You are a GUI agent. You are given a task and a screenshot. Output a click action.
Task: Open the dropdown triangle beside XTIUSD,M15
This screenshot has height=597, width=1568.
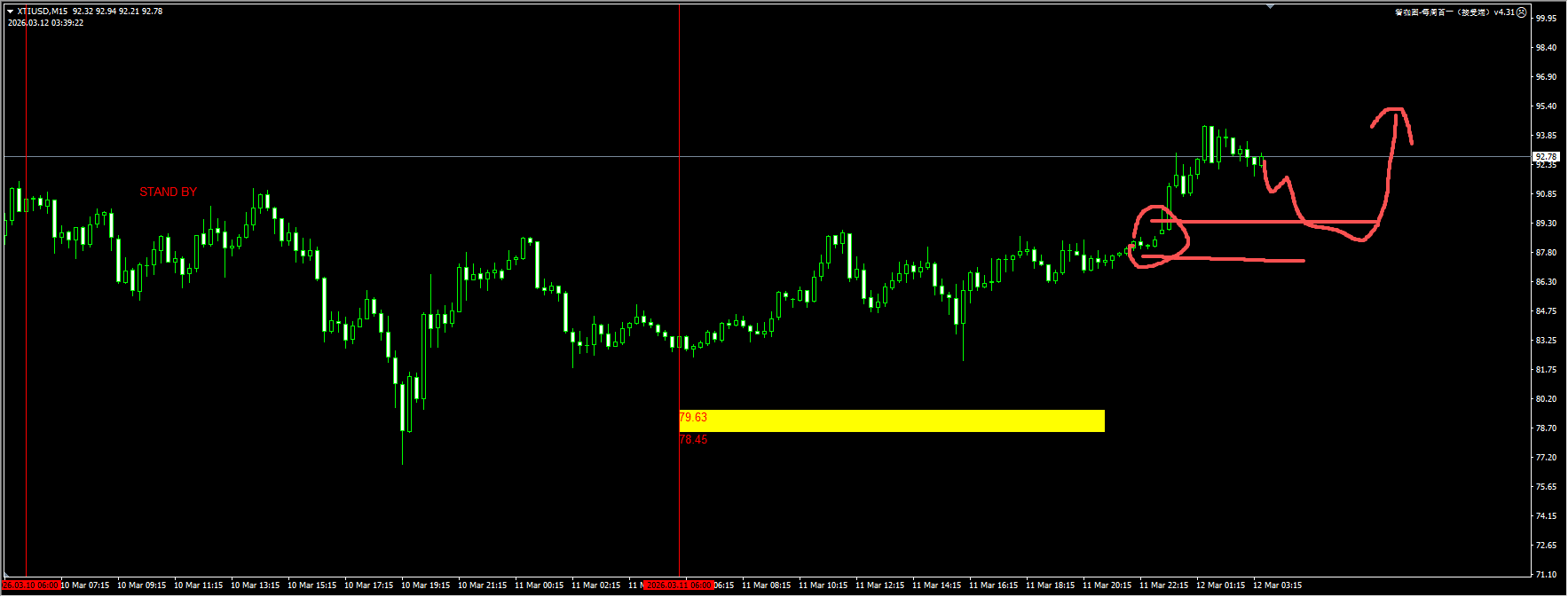point(11,12)
